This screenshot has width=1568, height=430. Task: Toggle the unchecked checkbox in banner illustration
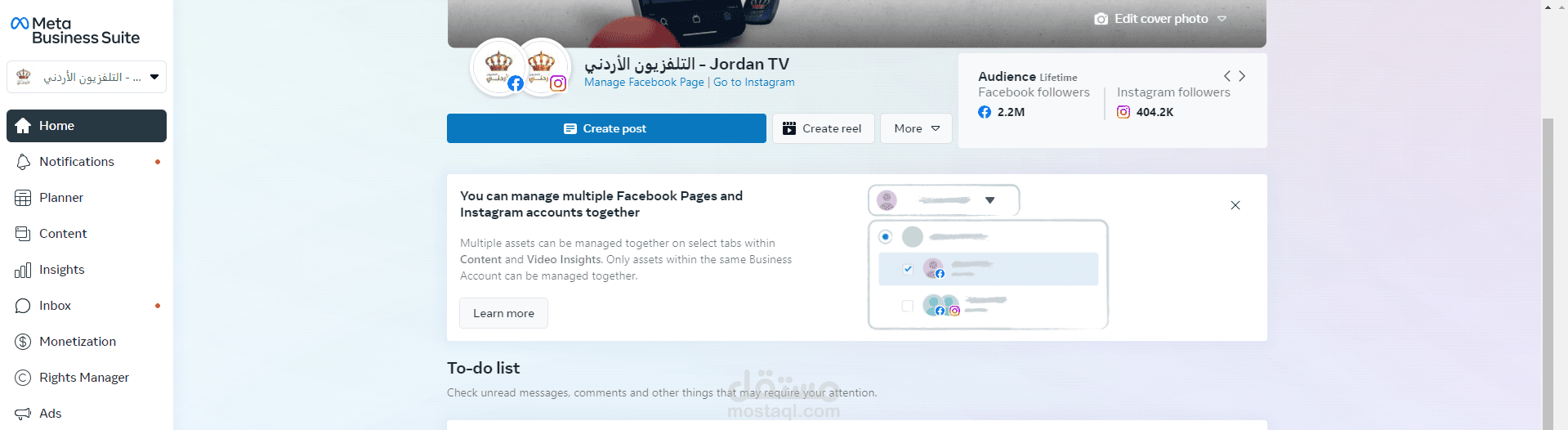(907, 306)
